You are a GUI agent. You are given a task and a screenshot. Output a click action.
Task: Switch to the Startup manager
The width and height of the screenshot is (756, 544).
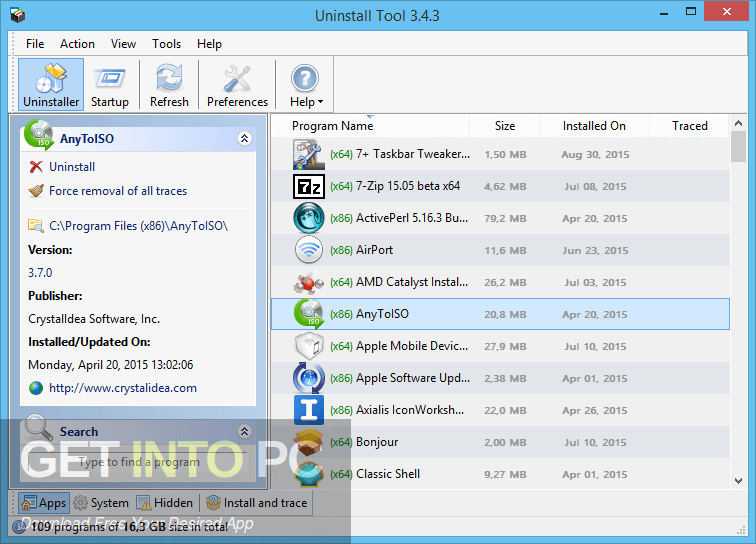[x=110, y=84]
